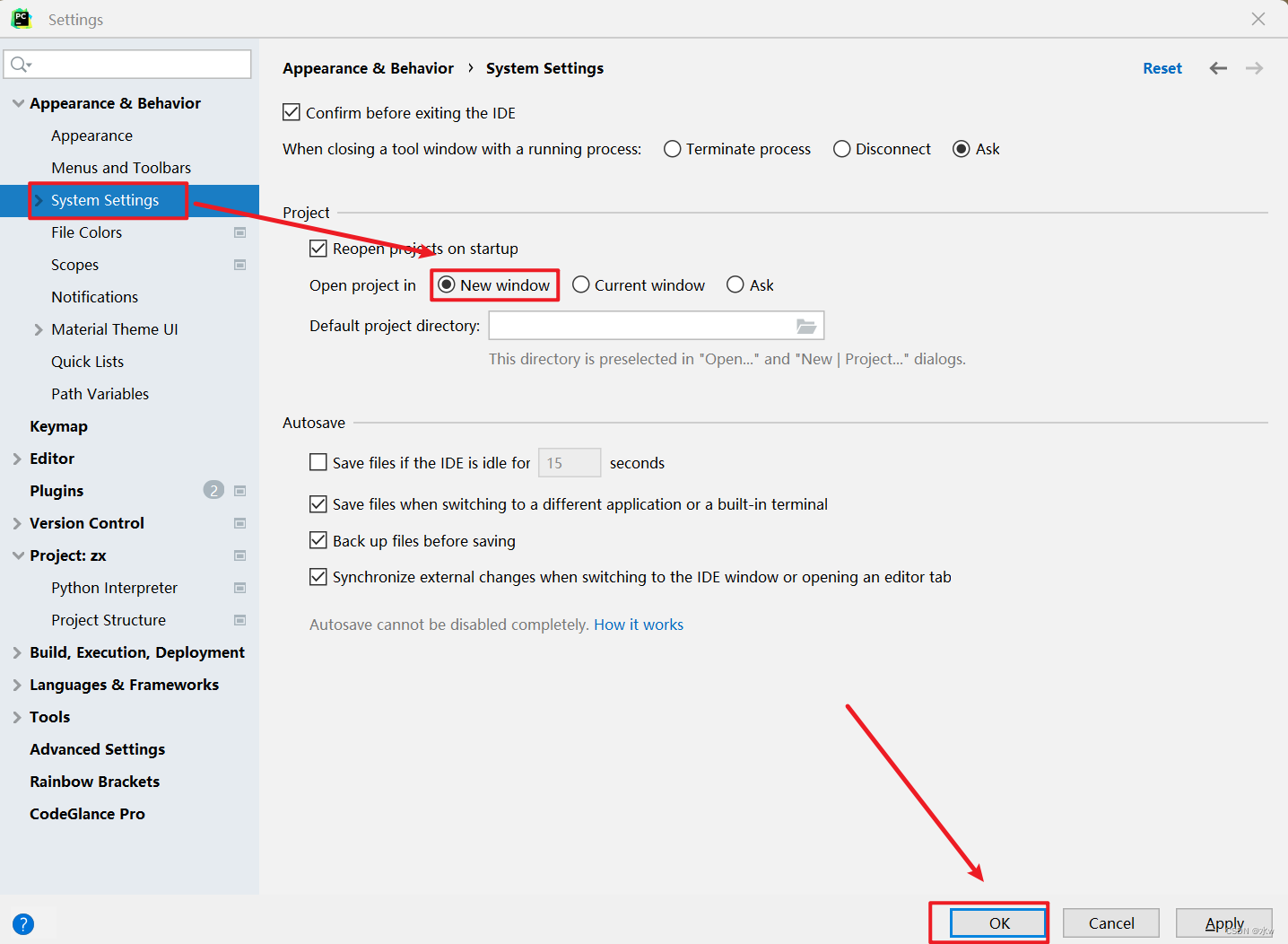The height and width of the screenshot is (944, 1288).
Task: Open Menus and Toolbars settings
Action: (121, 168)
